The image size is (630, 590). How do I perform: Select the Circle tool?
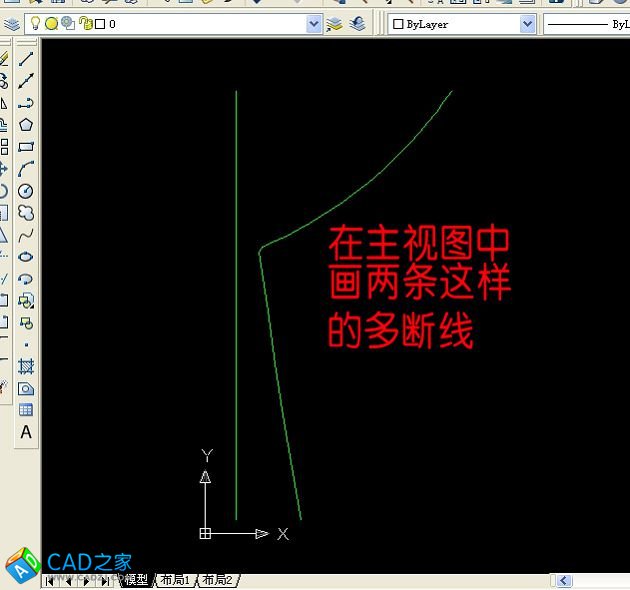(x=26, y=191)
